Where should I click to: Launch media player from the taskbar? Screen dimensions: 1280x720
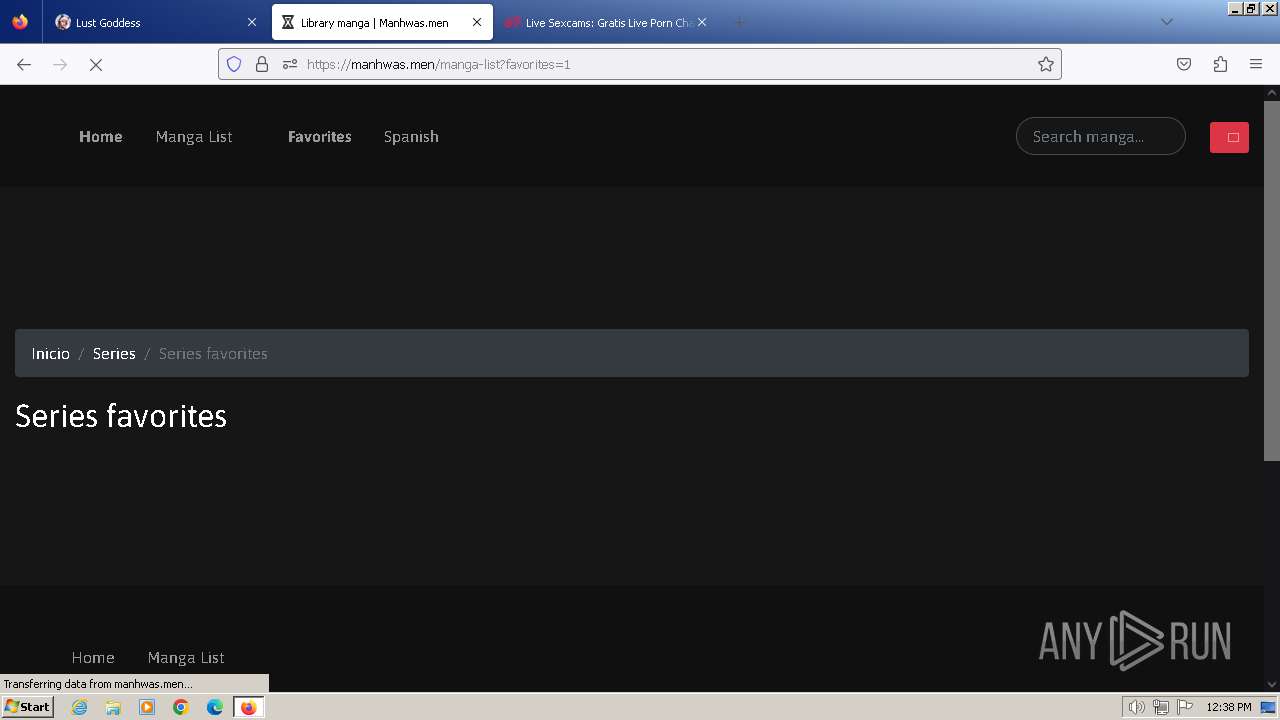(x=147, y=707)
